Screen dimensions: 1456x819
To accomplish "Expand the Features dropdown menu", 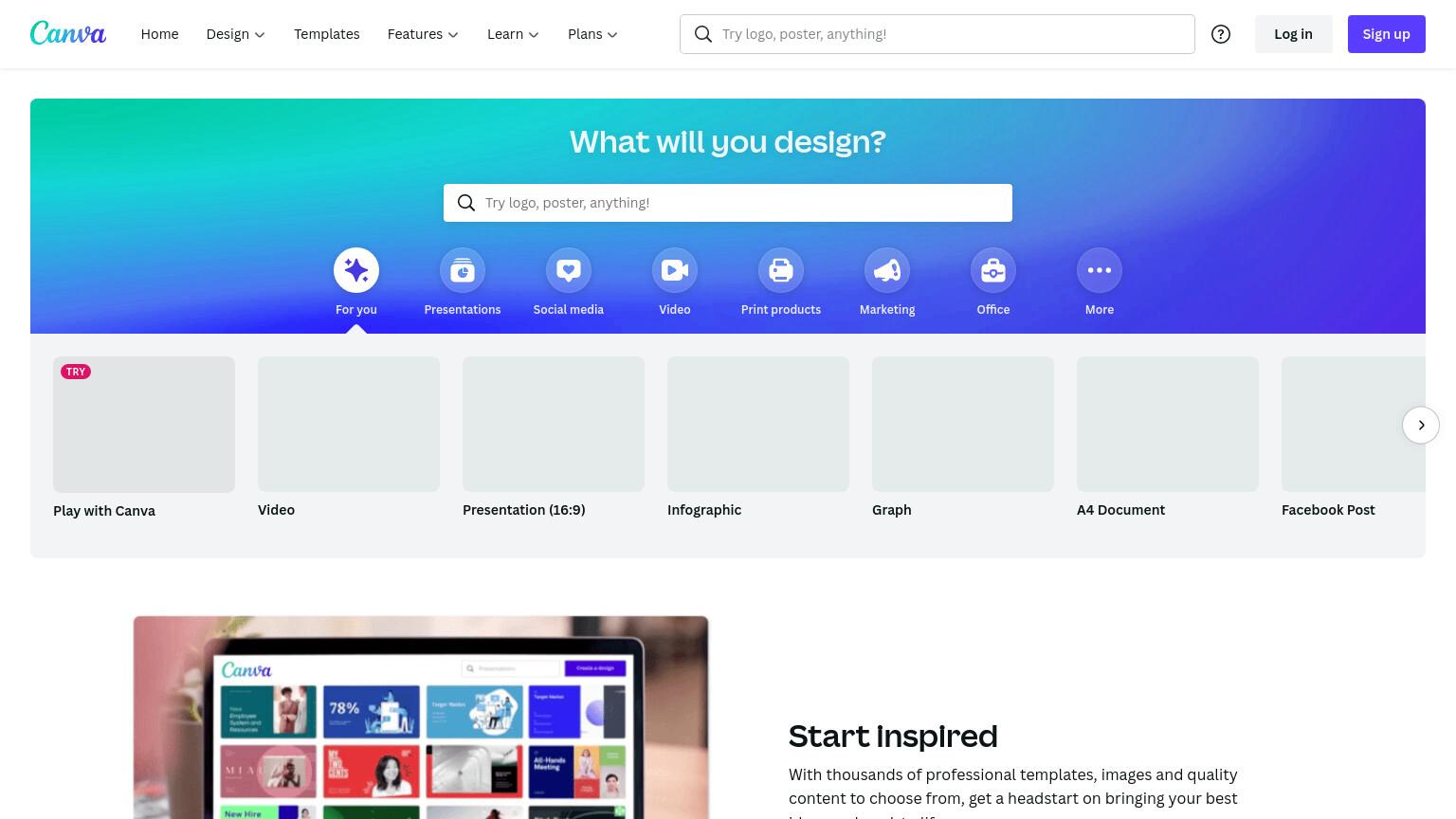I will (423, 34).
